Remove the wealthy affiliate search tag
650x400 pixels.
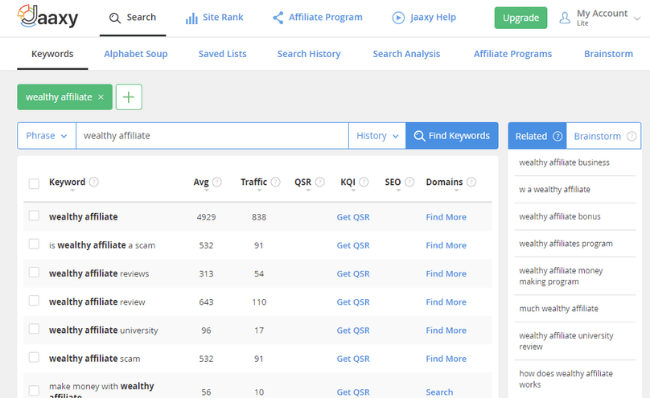click(101, 97)
